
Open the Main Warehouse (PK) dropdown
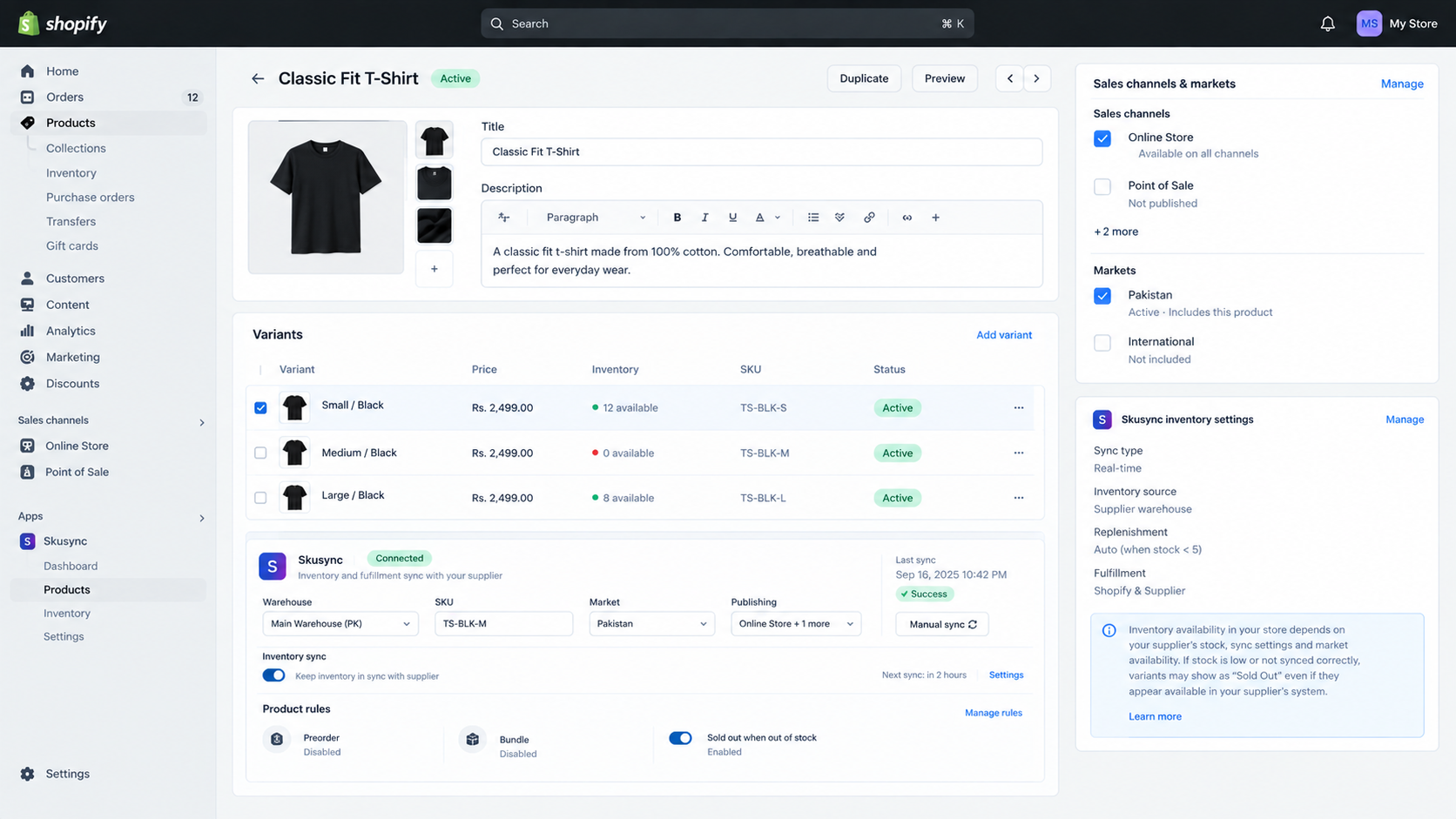click(x=340, y=624)
